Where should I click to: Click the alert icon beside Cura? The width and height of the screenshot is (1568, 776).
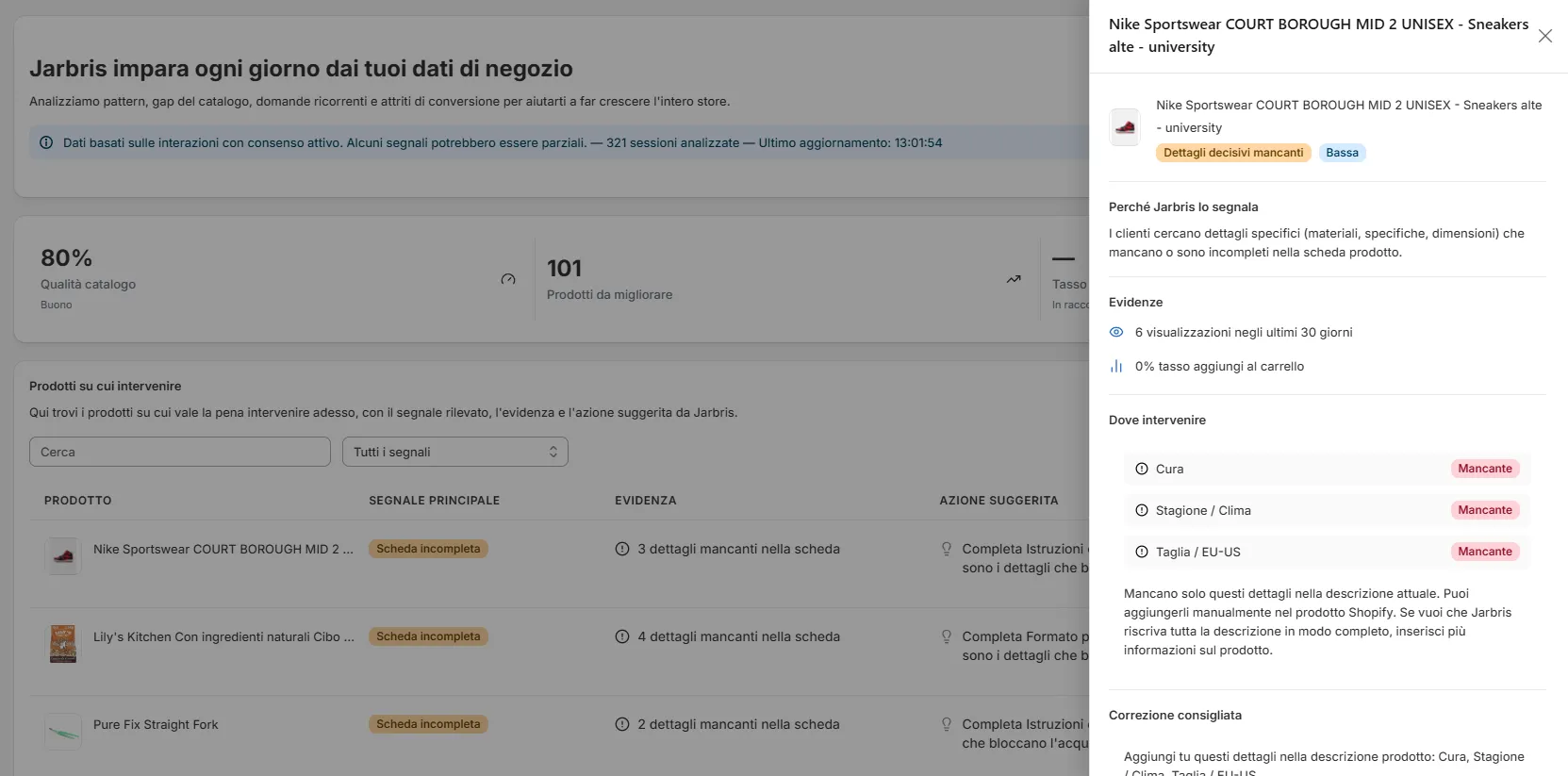pyautogui.click(x=1142, y=469)
